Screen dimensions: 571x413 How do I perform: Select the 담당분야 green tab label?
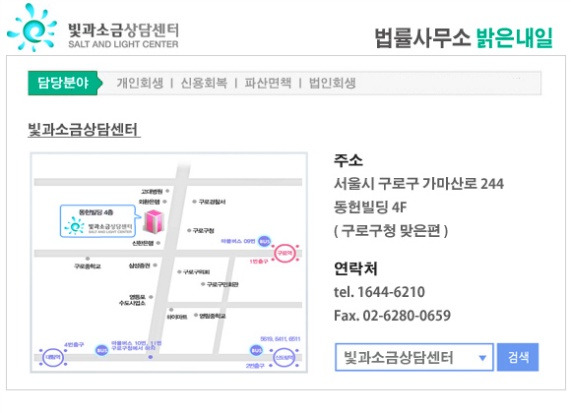coord(63,83)
